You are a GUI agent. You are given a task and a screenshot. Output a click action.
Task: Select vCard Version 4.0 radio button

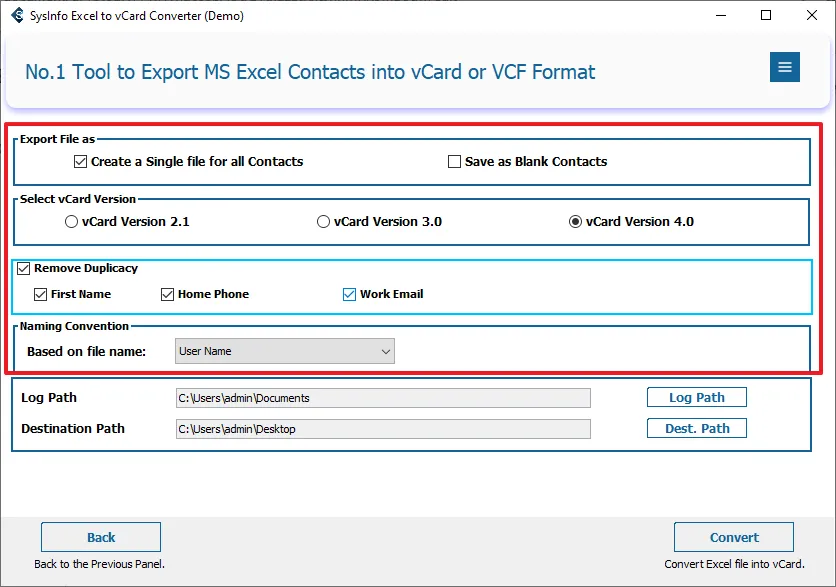[576, 222]
